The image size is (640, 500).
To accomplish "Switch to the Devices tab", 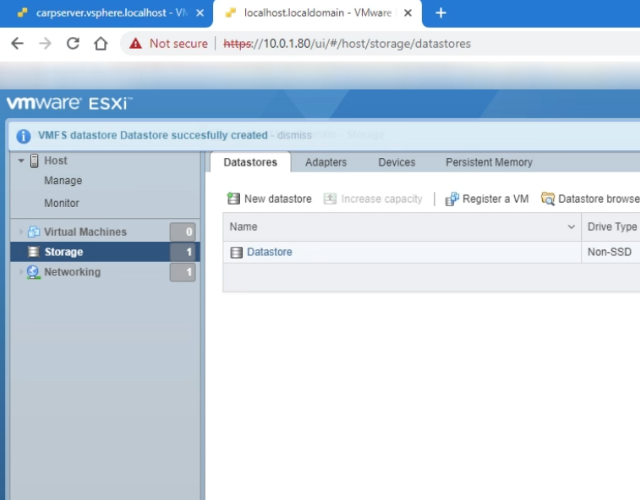I will click(x=396, y=162).
